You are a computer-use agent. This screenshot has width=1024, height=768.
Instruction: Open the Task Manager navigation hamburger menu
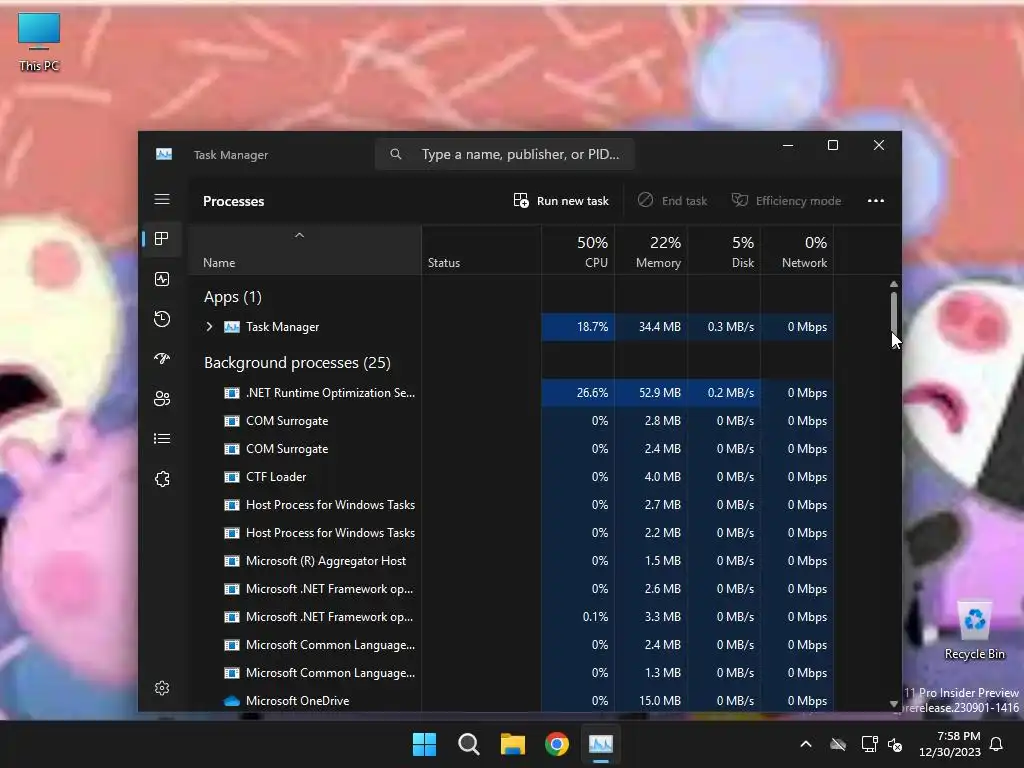(x=162, y=199)
